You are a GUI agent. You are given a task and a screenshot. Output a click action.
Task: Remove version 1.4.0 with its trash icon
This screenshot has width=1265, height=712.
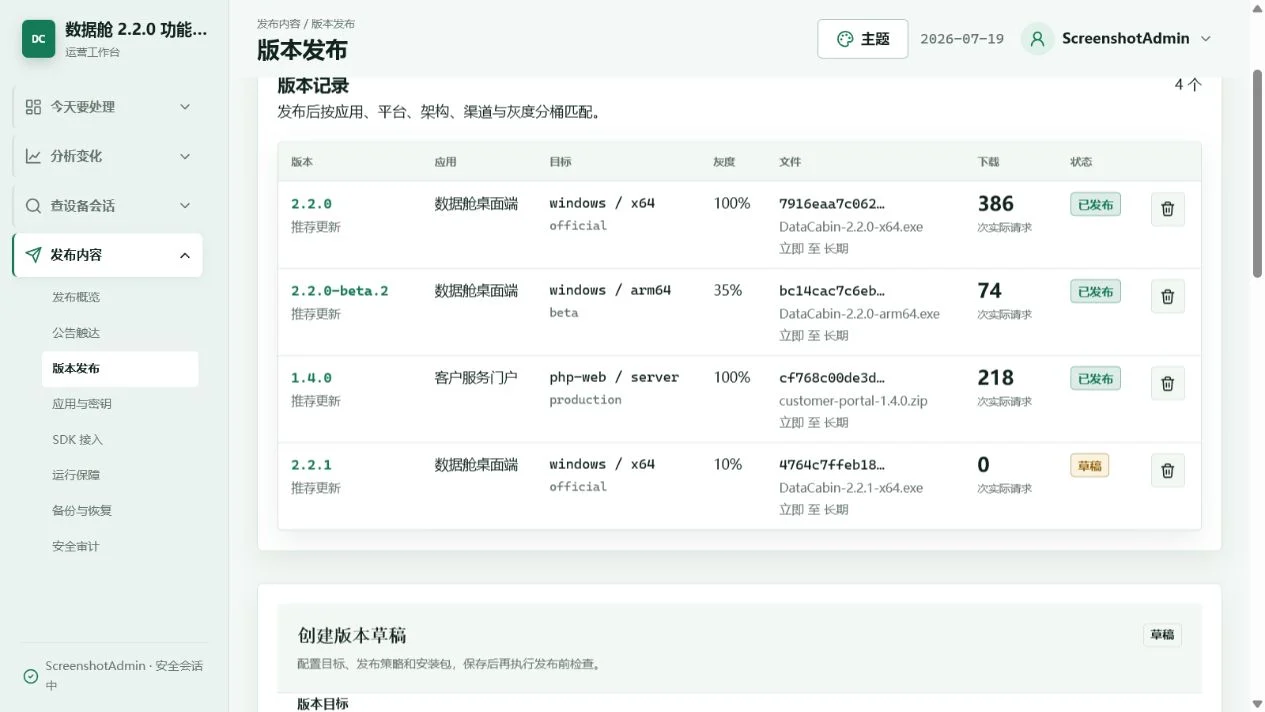pyautogui.click(x=1167, y=384)
